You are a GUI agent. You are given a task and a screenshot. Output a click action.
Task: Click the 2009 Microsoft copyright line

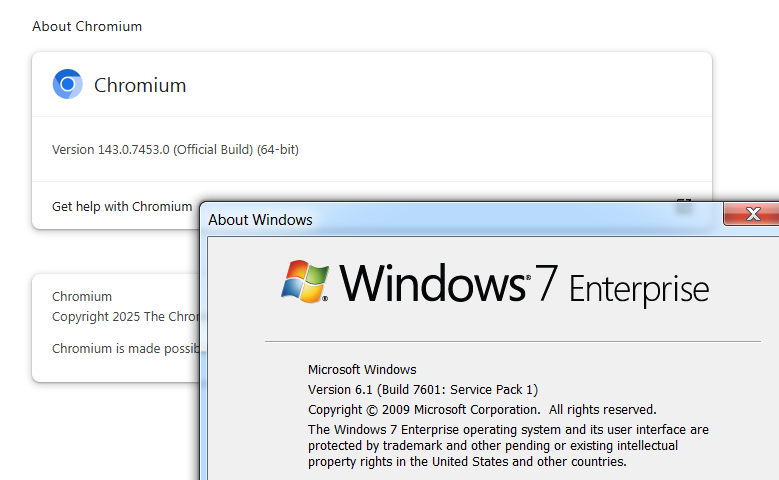[482, 409]
